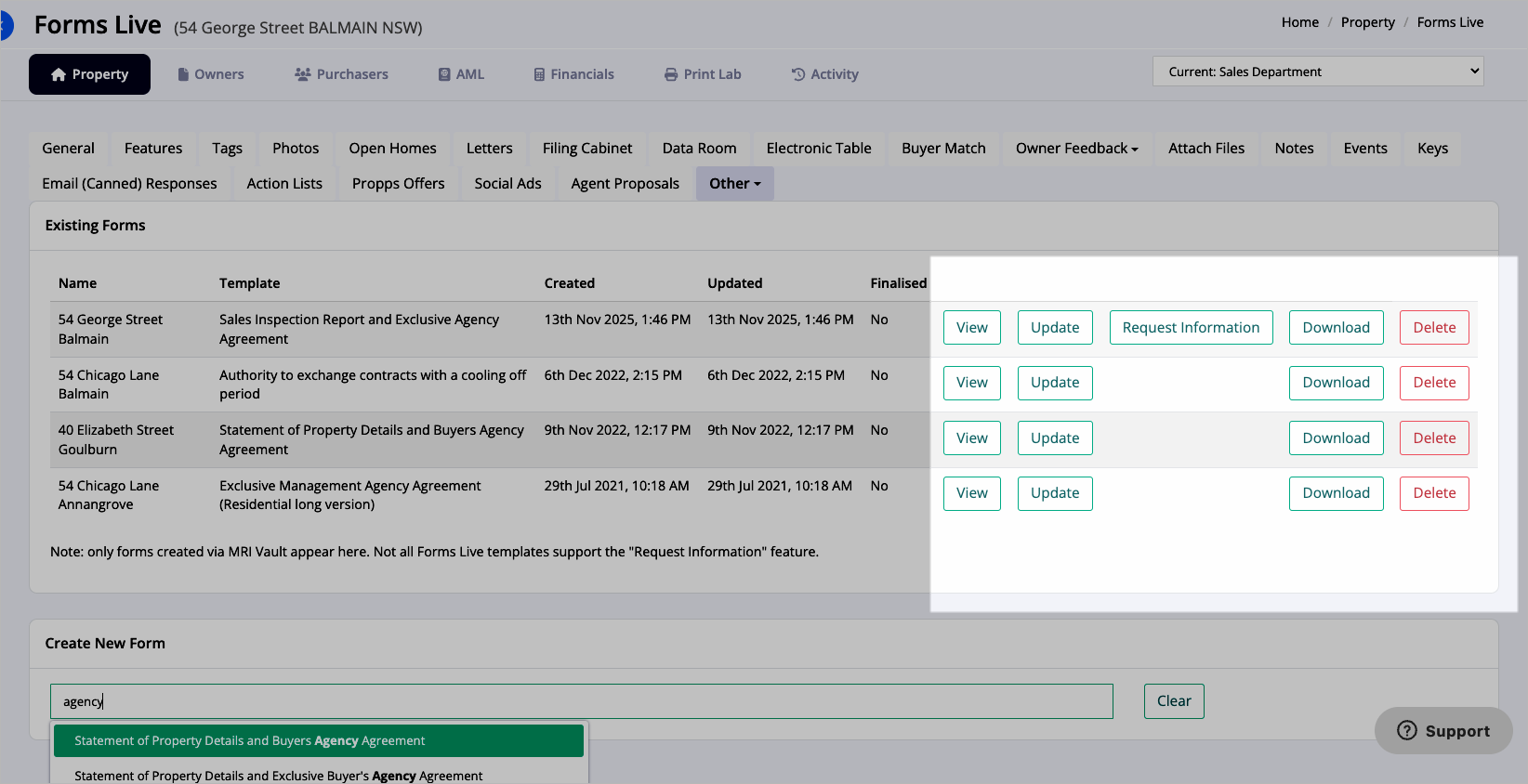The width and height of the screenshot is (1528, 784).
Task: Click the Created column header
Action: [570, 283]
